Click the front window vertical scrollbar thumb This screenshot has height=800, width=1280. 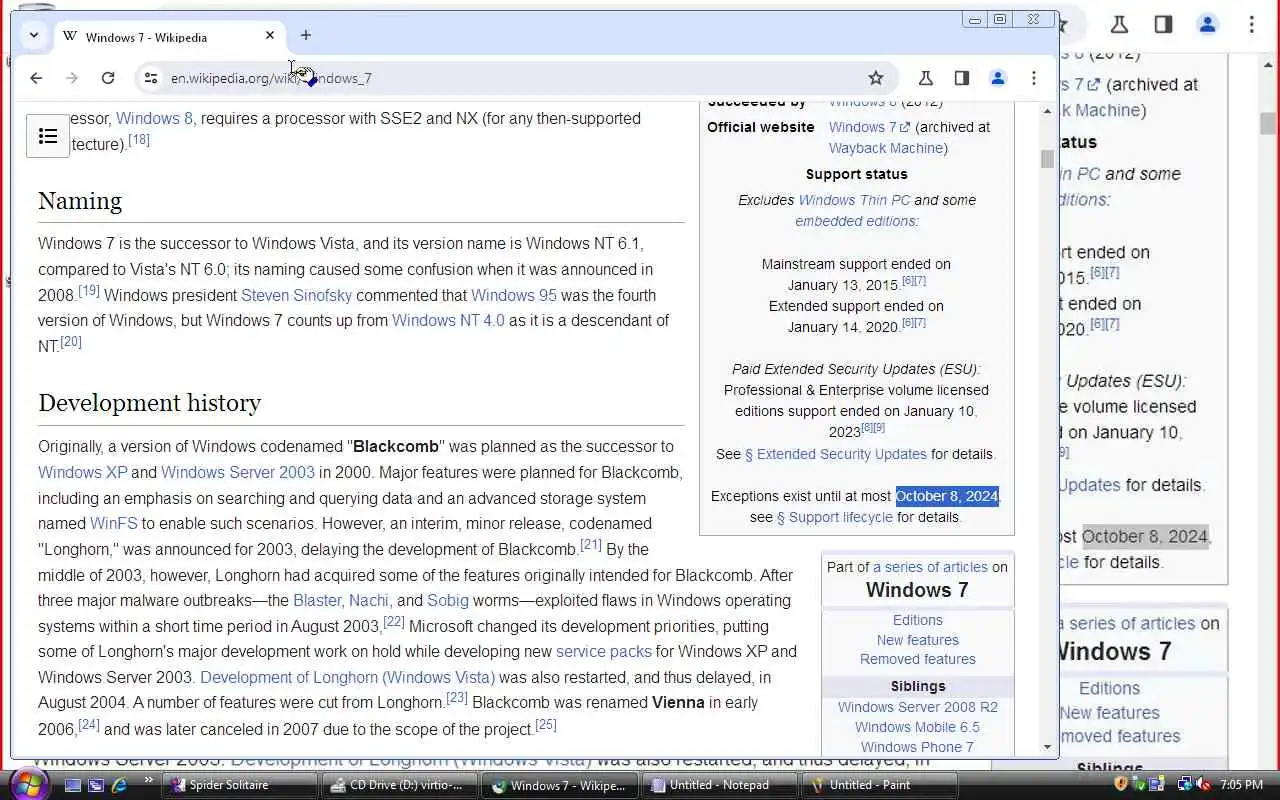(1047, 159)
